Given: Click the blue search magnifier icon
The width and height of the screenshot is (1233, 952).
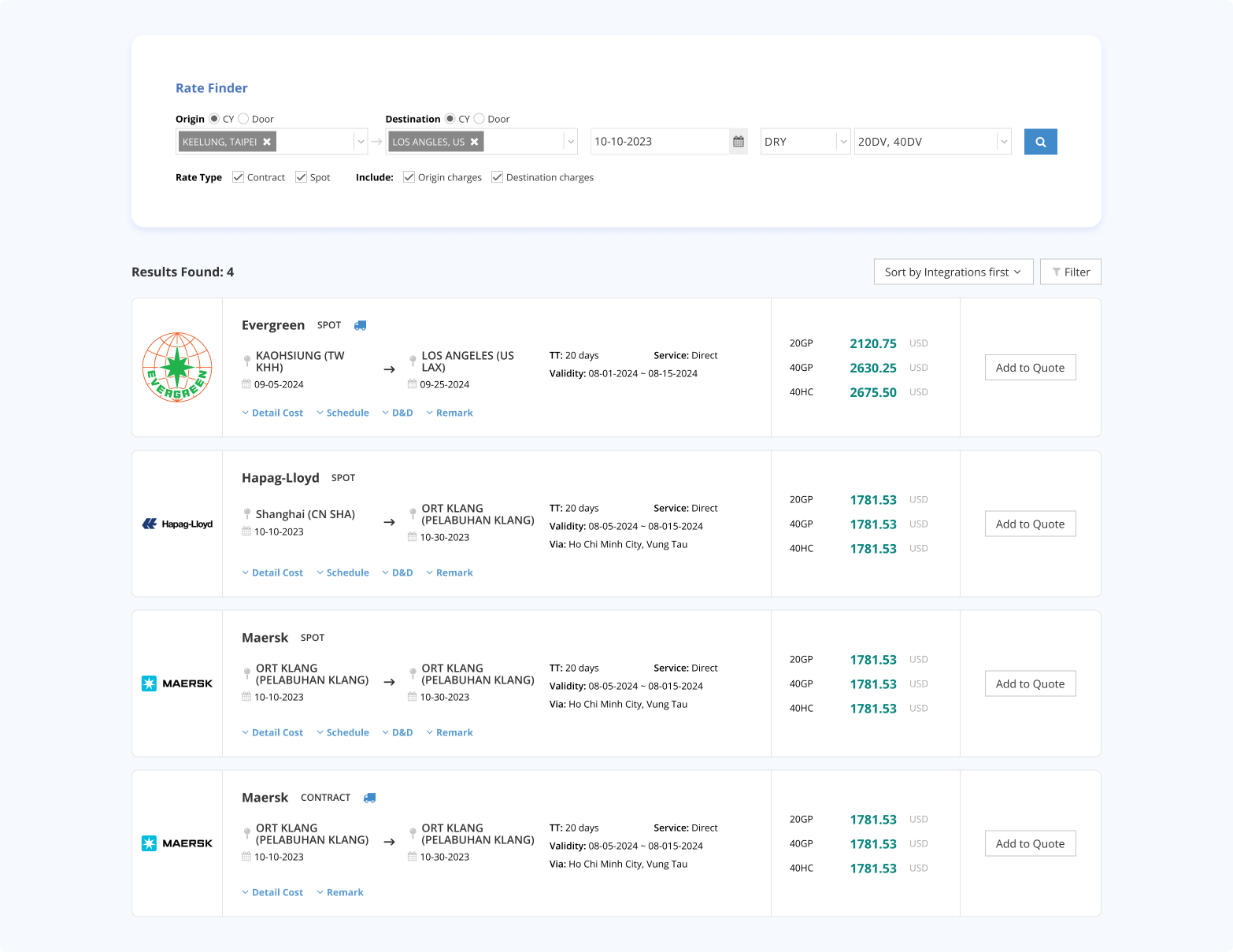Looking at the screenshot, I should 1040,142.
